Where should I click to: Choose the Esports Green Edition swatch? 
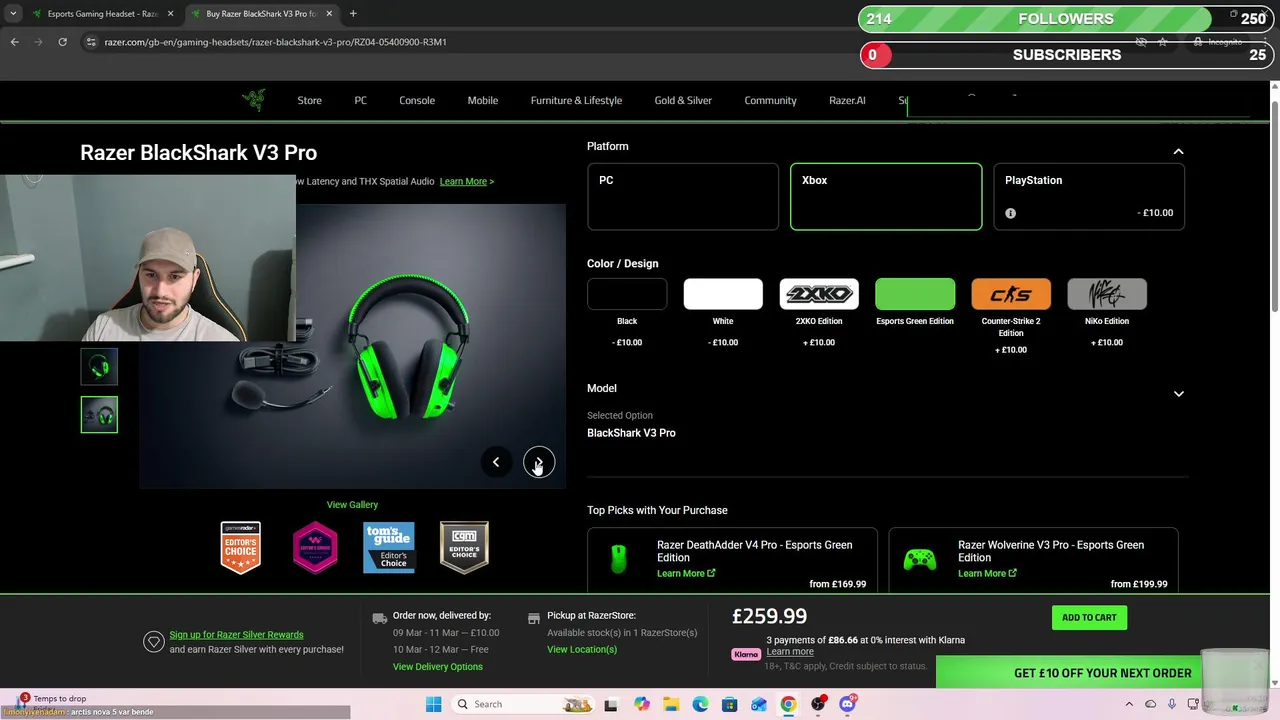tap(915, 294)
